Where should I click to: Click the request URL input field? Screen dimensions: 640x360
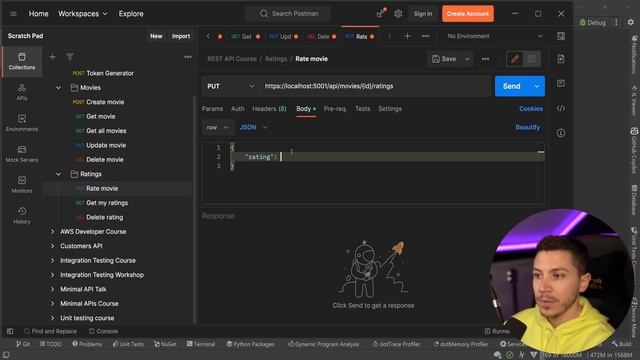(375, 86)
